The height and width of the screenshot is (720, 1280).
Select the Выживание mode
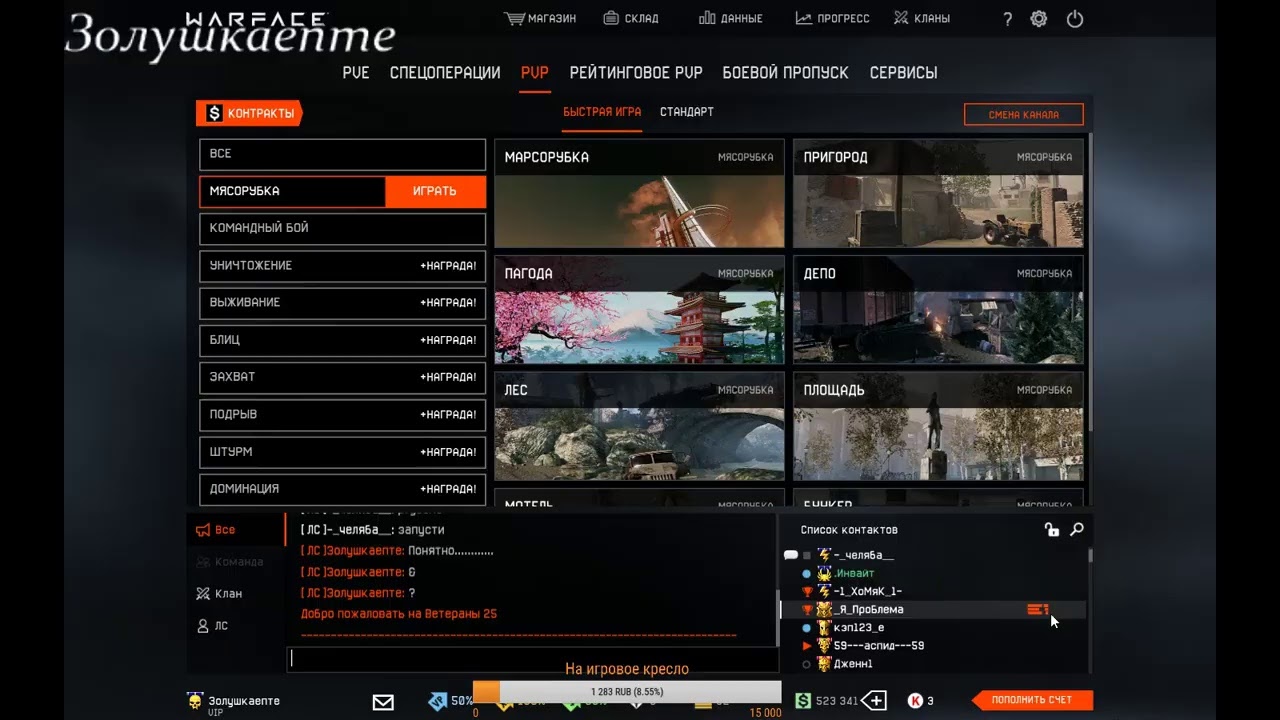[x=343, y=303]
